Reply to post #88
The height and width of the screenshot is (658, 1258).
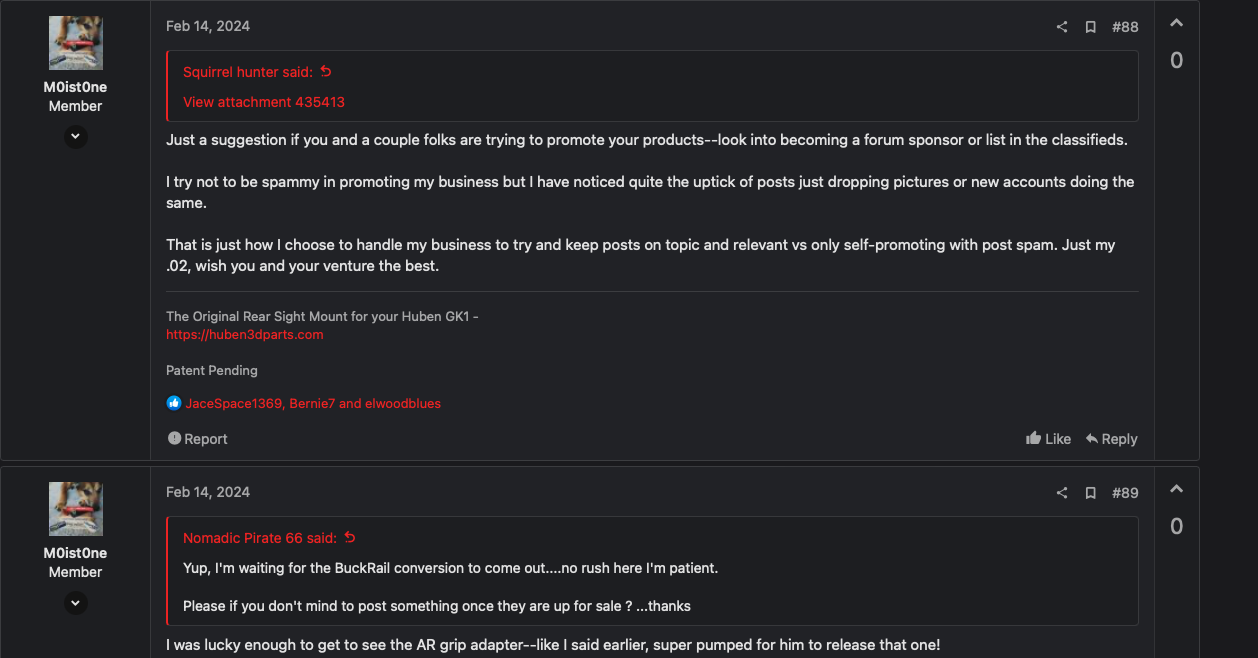click(x=1111, y=439)
